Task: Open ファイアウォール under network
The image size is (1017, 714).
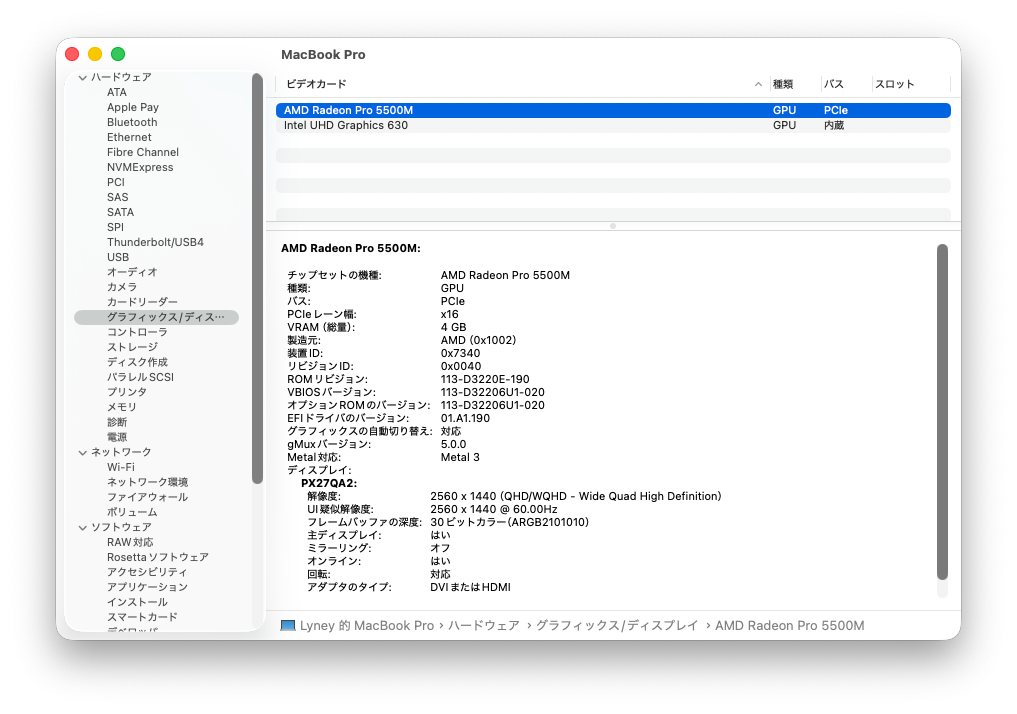Action: click(147, 497)
